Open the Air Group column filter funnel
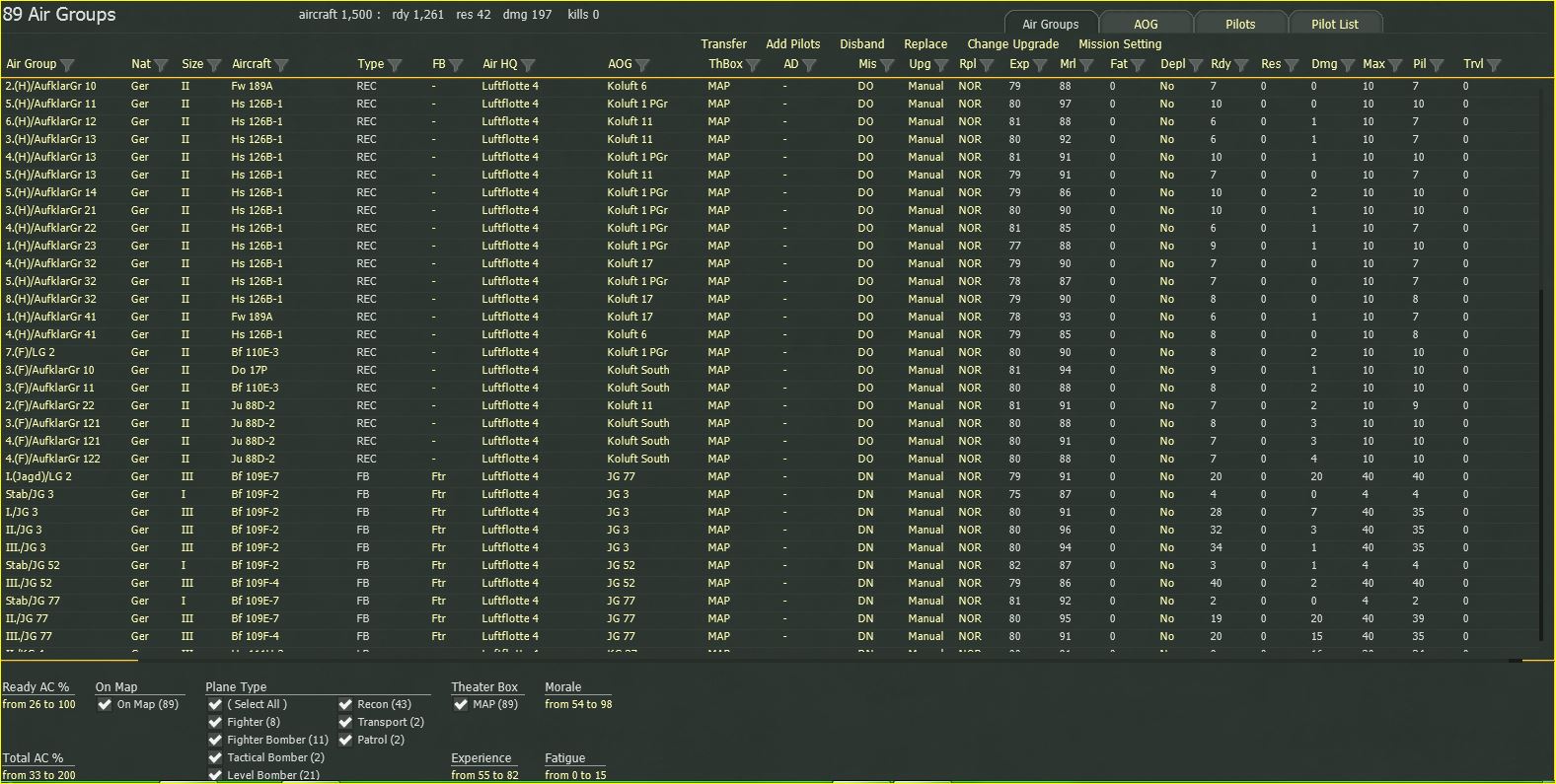Viewport: 1556px width, 784px height. click(x=67, y=65)
